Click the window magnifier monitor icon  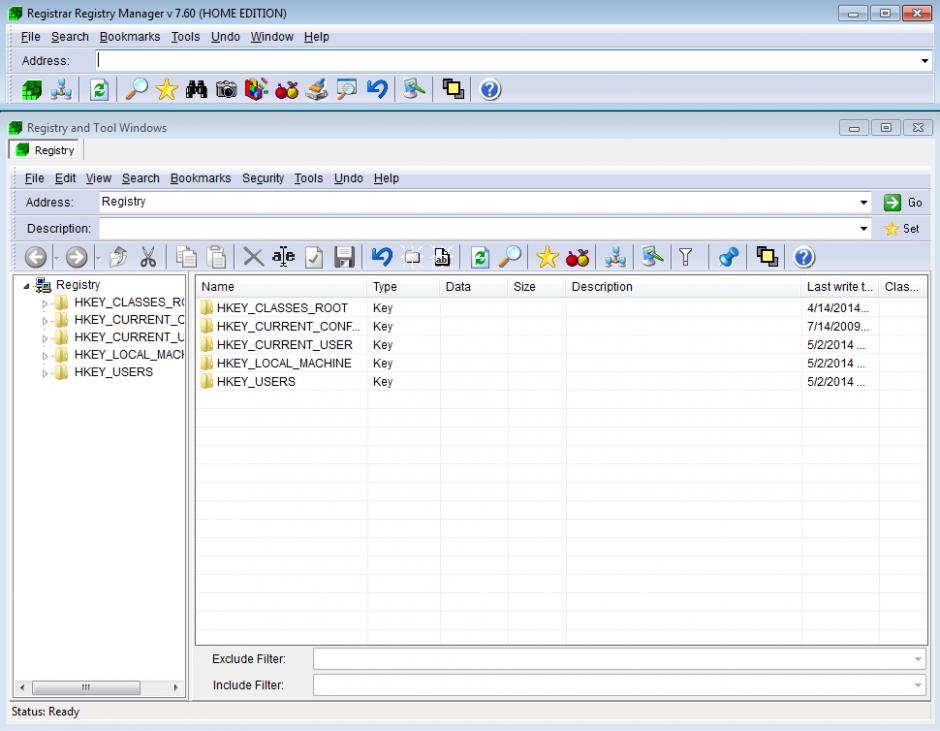(347, 90)
